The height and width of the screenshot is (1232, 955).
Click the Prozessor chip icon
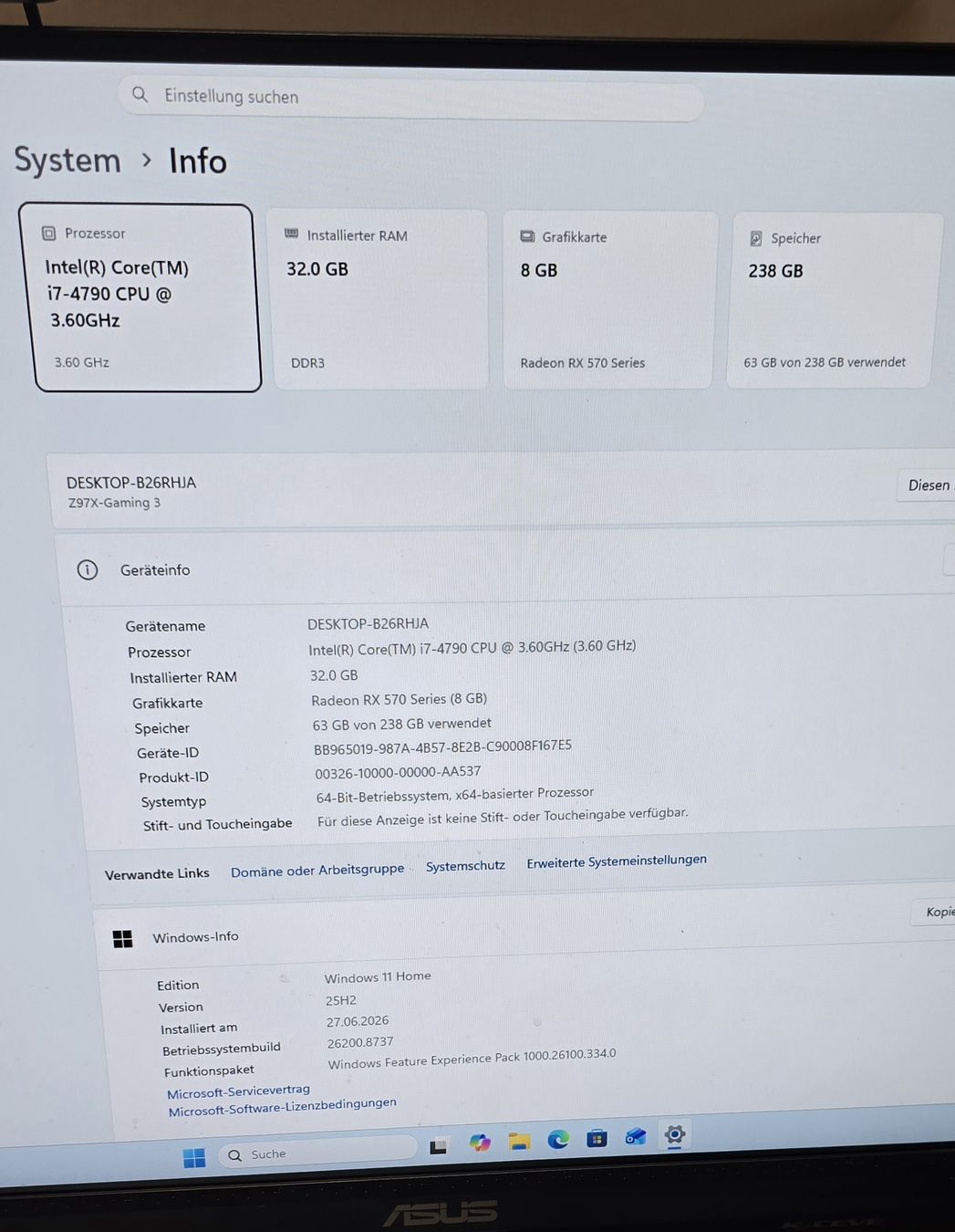click(x=48, y=234)
